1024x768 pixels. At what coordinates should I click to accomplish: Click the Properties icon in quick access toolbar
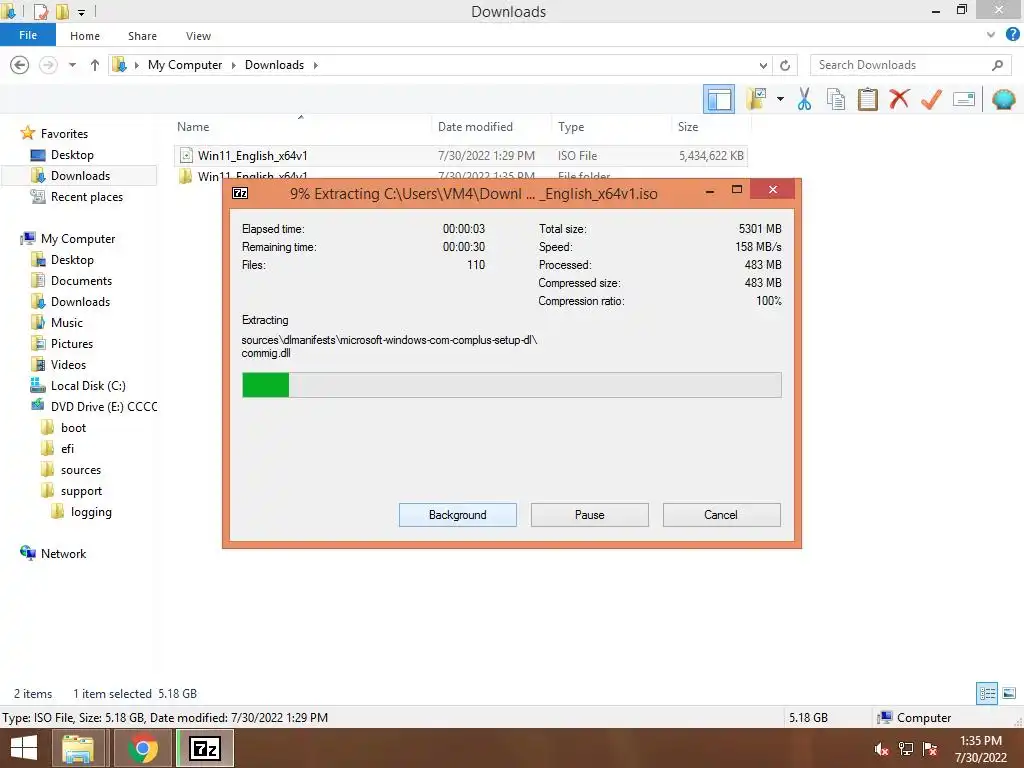[x=40, y=12]
